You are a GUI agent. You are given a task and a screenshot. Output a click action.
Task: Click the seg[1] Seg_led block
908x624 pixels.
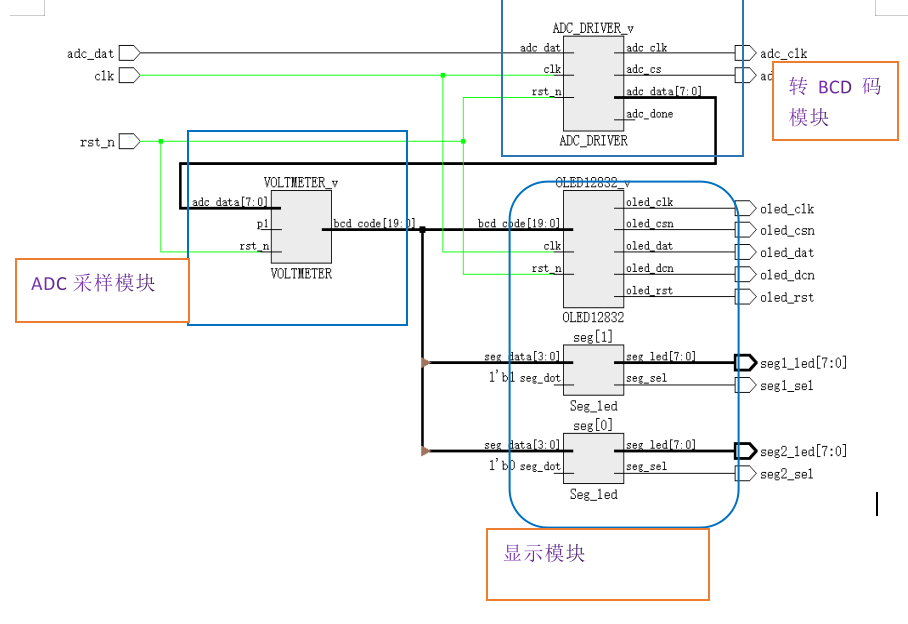(593, 370)
